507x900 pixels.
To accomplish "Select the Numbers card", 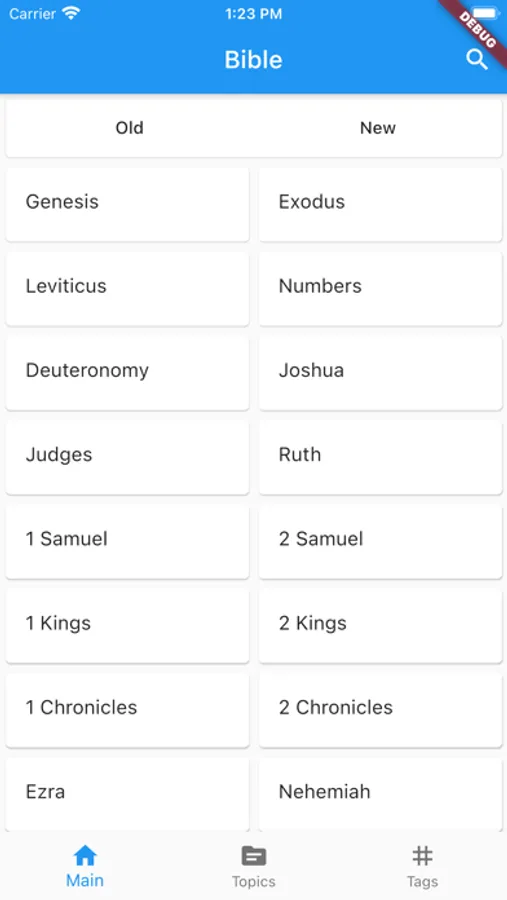I will point(380,289).
